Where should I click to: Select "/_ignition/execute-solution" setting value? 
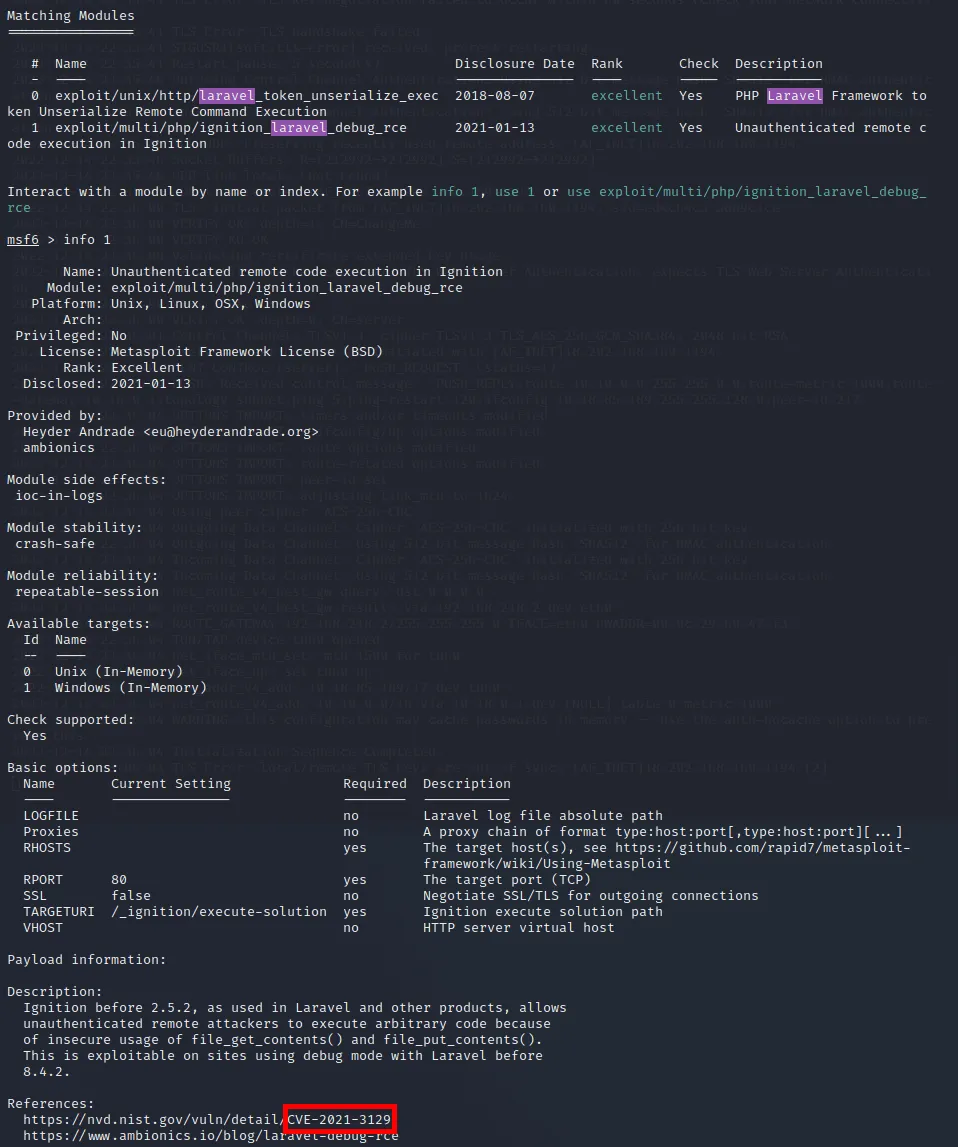point(219,912)
